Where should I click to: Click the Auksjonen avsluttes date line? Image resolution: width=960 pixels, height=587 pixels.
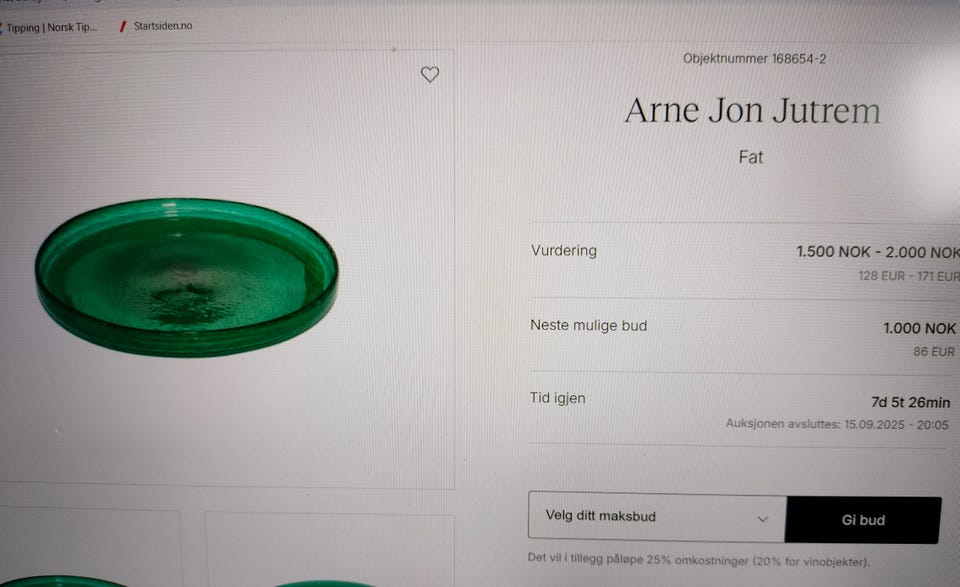pos(837,424)
